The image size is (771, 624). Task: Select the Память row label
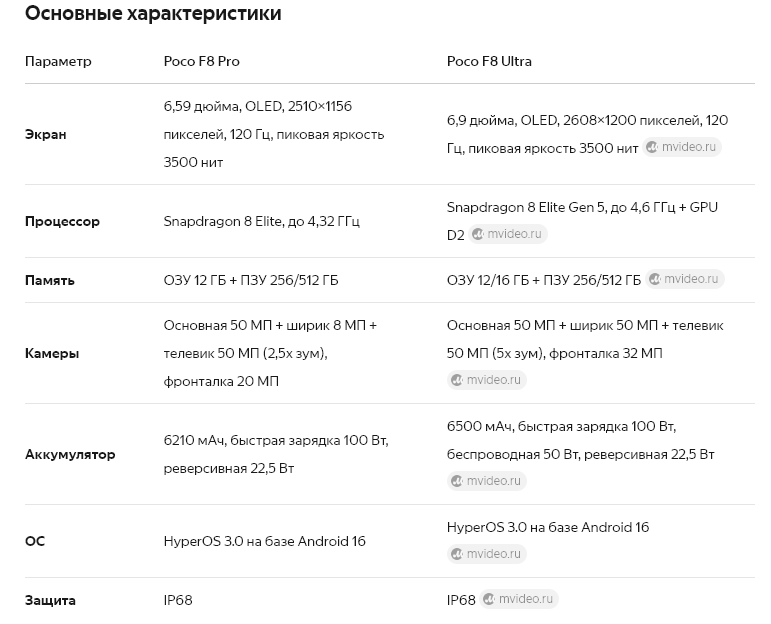(50, 280)
